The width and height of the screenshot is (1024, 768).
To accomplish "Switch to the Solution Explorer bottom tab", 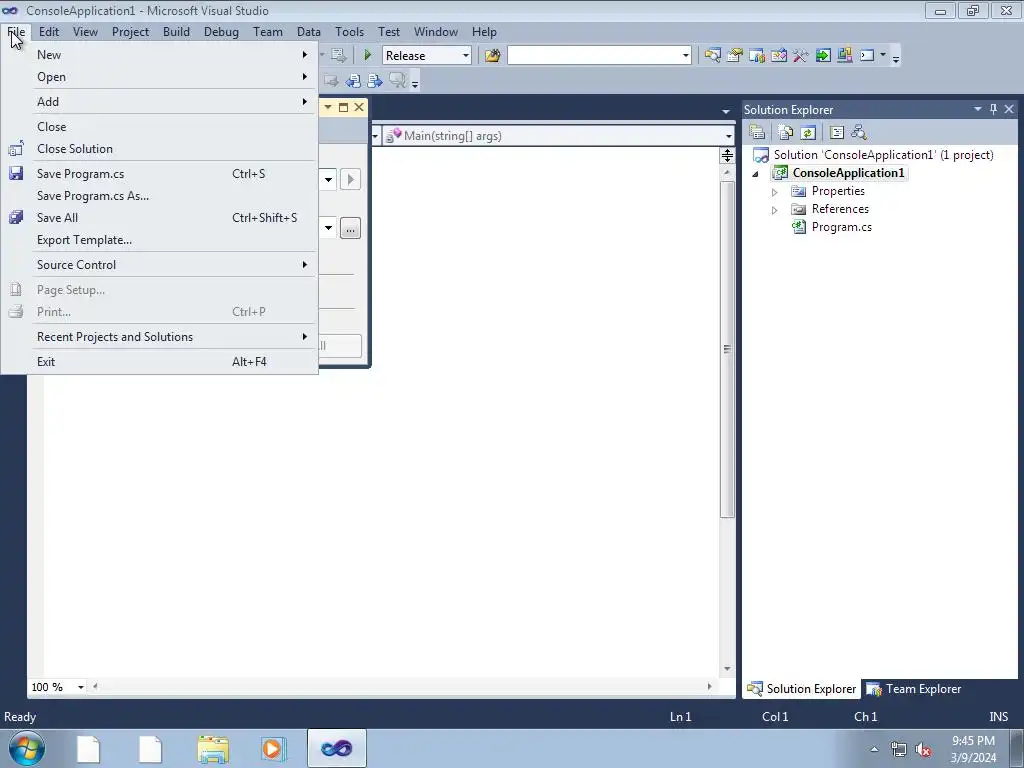I will 801,689.
